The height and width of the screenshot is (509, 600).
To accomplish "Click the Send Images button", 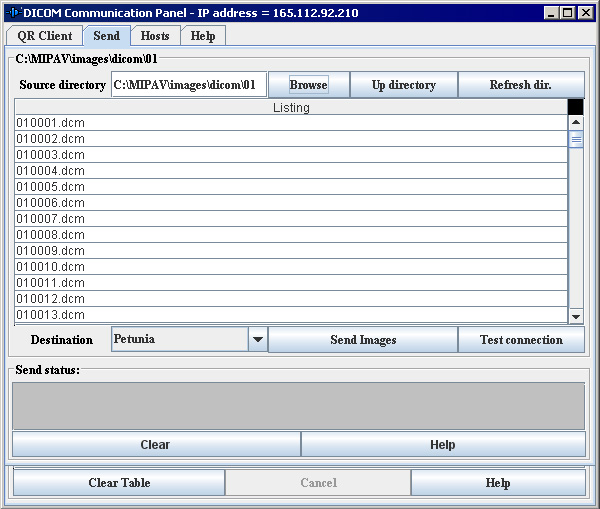I will [x=363, y=340].
